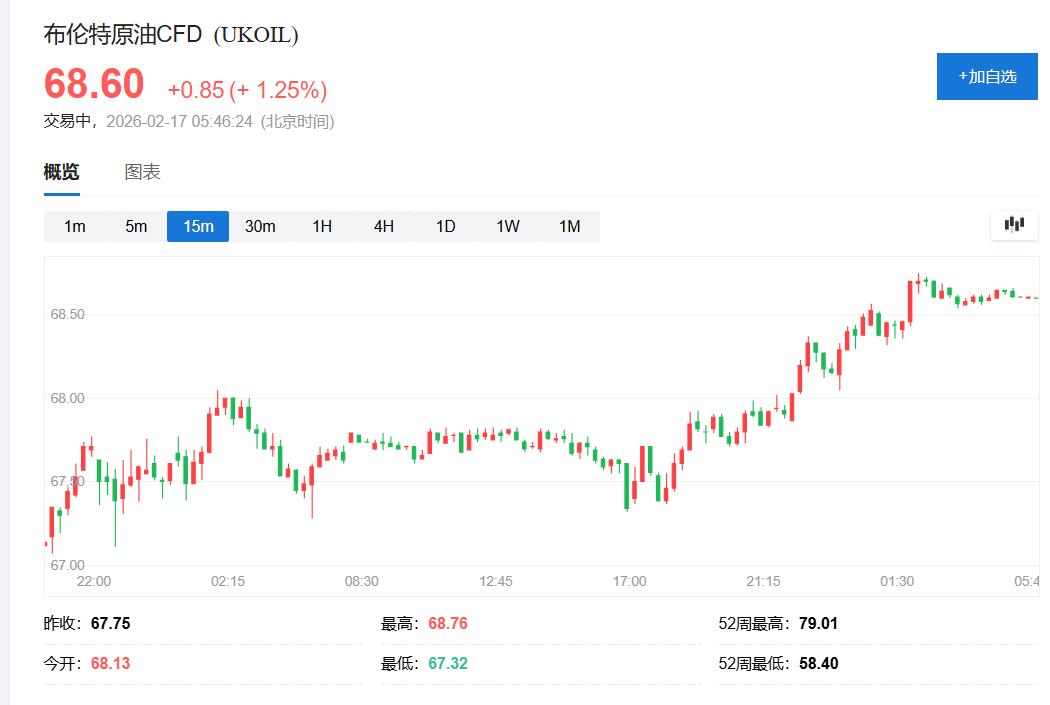
Task: Open the candlestick chart style icon
Action: 1013,225
